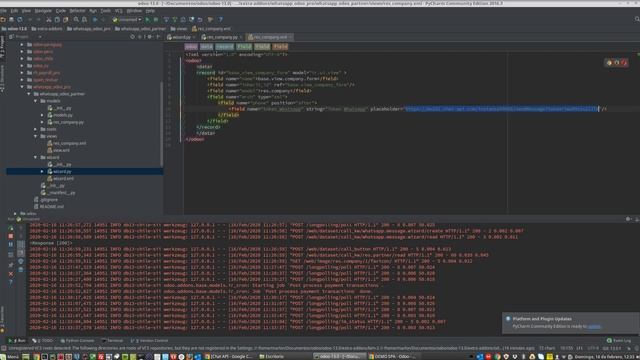Open .gitignore in the project tree
640x360 pixels.
(46, 200)
